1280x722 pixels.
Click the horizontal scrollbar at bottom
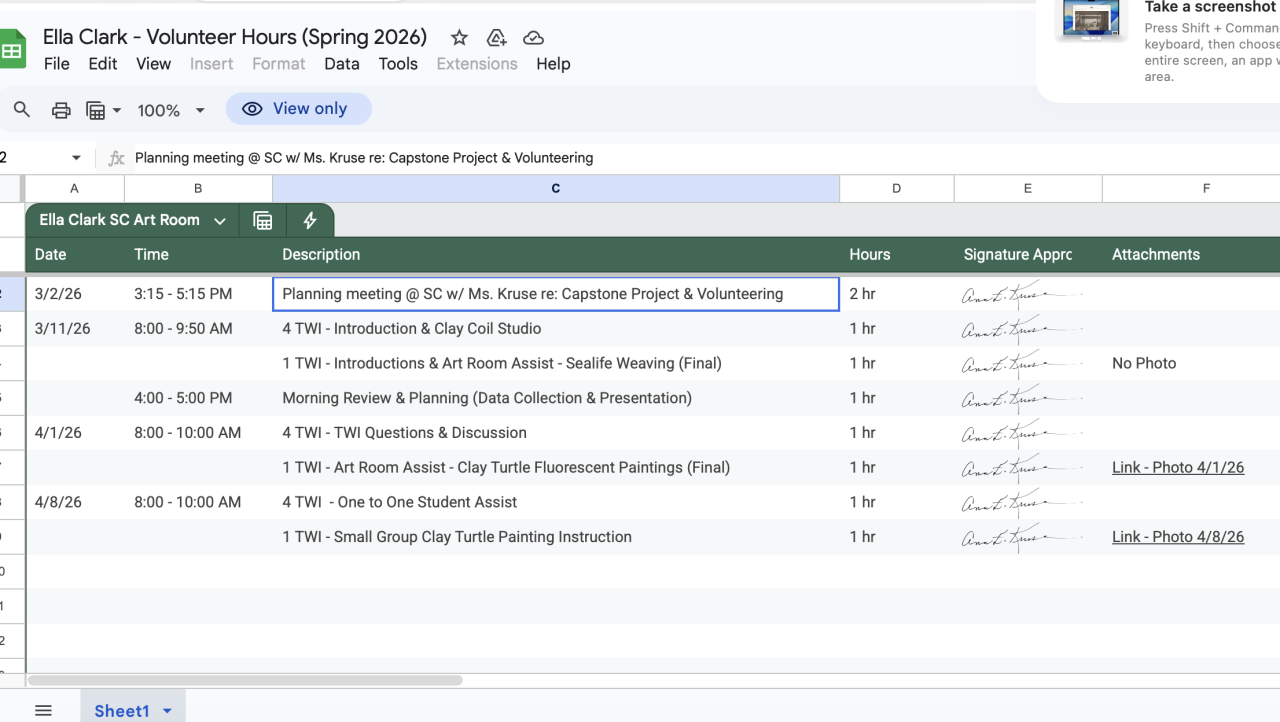(x=245, y=680)
